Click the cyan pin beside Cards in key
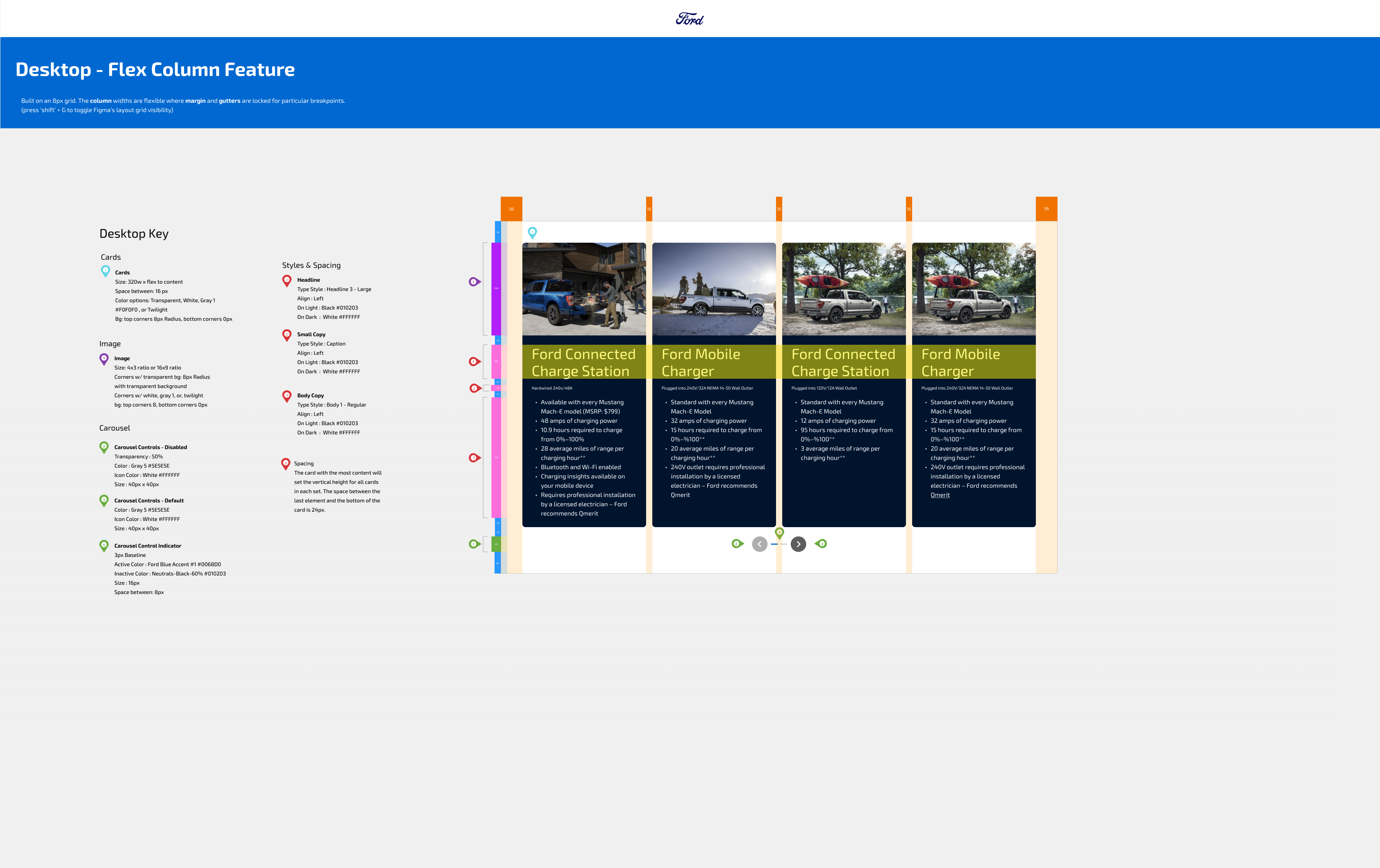Image resolution: width=1380 pixels, height=868 pixels. pyautogui.click(x=106, y=271)
